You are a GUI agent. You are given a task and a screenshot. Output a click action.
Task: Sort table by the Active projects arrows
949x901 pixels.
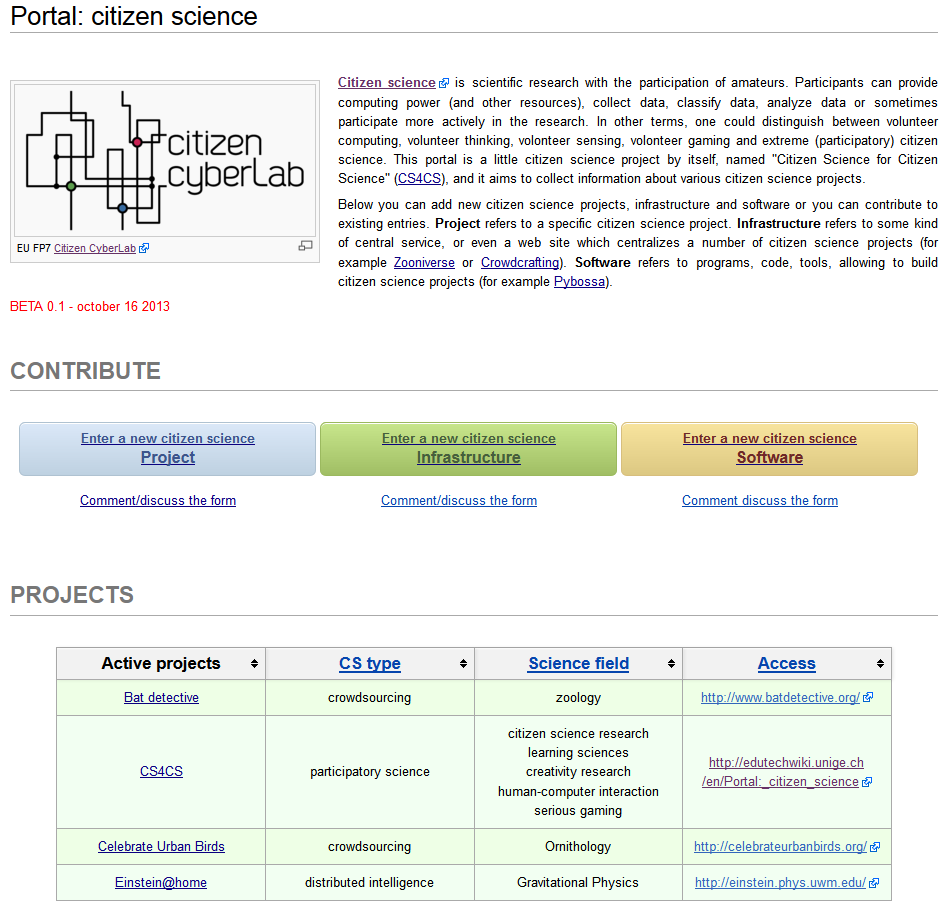pyautogui.click(x=254, y=664)
